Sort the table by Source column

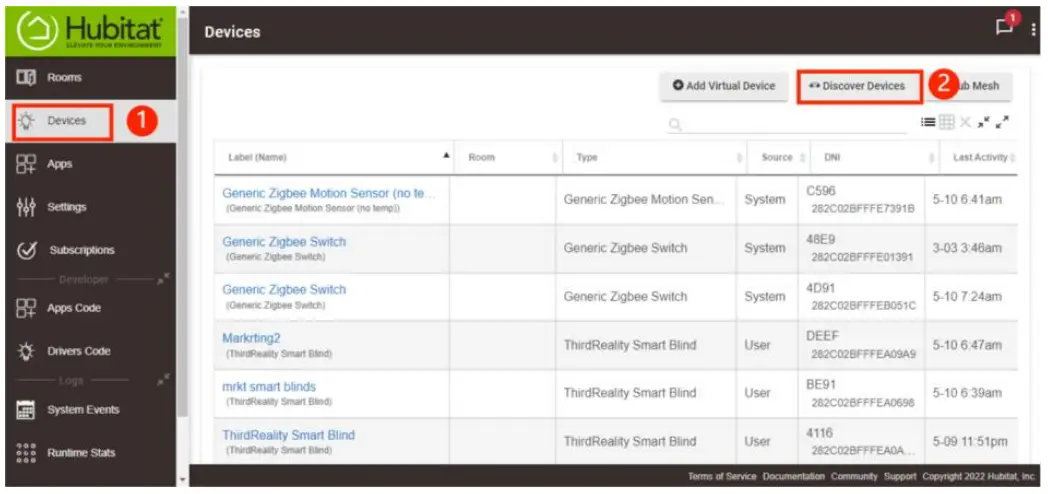coord(777,157)
